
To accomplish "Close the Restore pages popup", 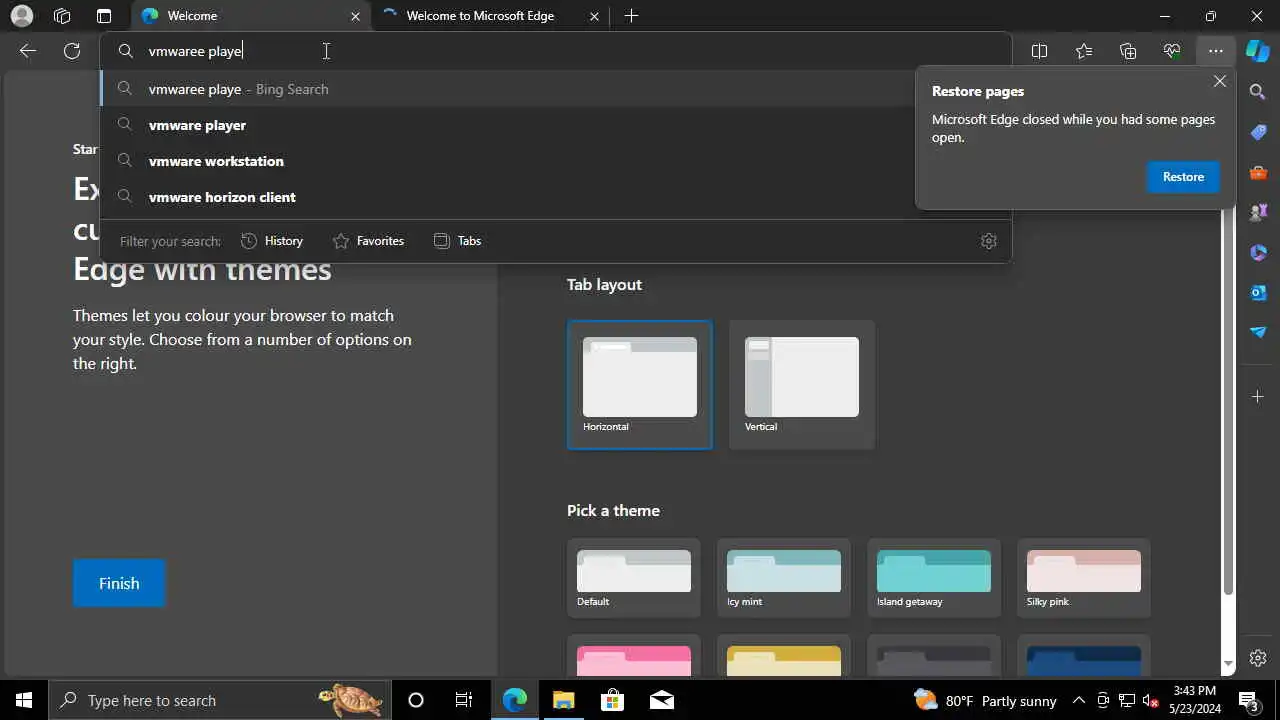I will 1220,82.
